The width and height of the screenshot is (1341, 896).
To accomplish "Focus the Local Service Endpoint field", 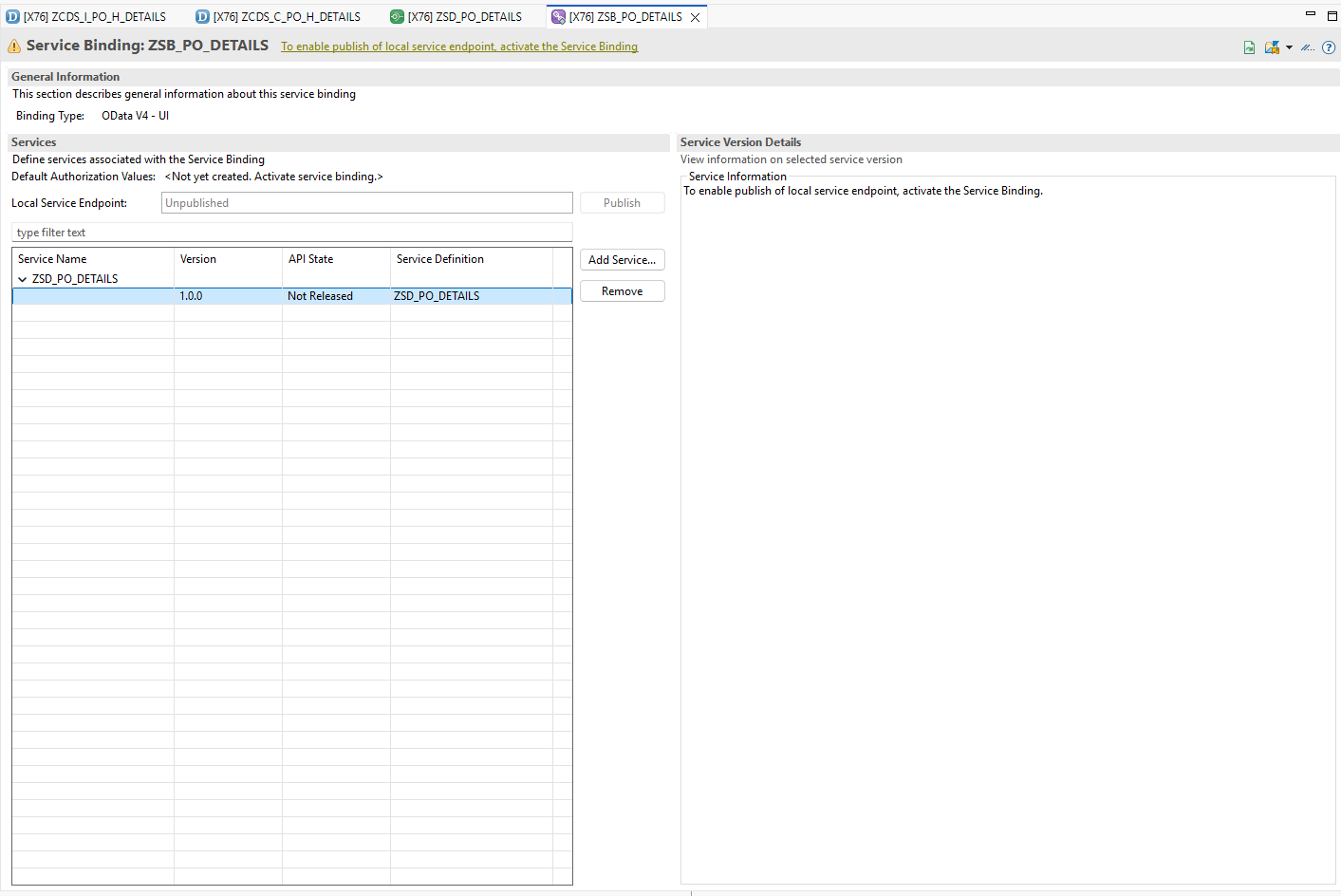I will [366, 203].
